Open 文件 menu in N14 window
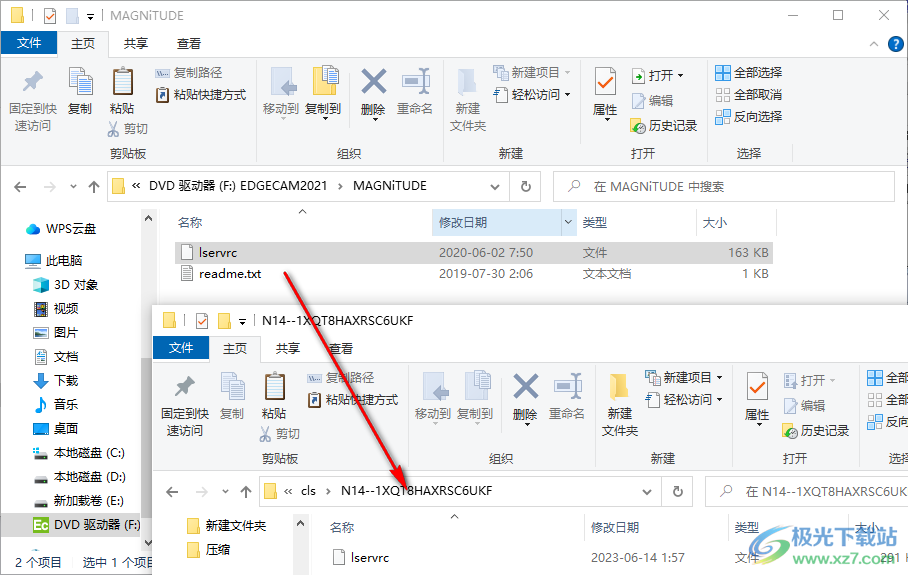This screenshot has width=908, height=575. coord(181,347)
